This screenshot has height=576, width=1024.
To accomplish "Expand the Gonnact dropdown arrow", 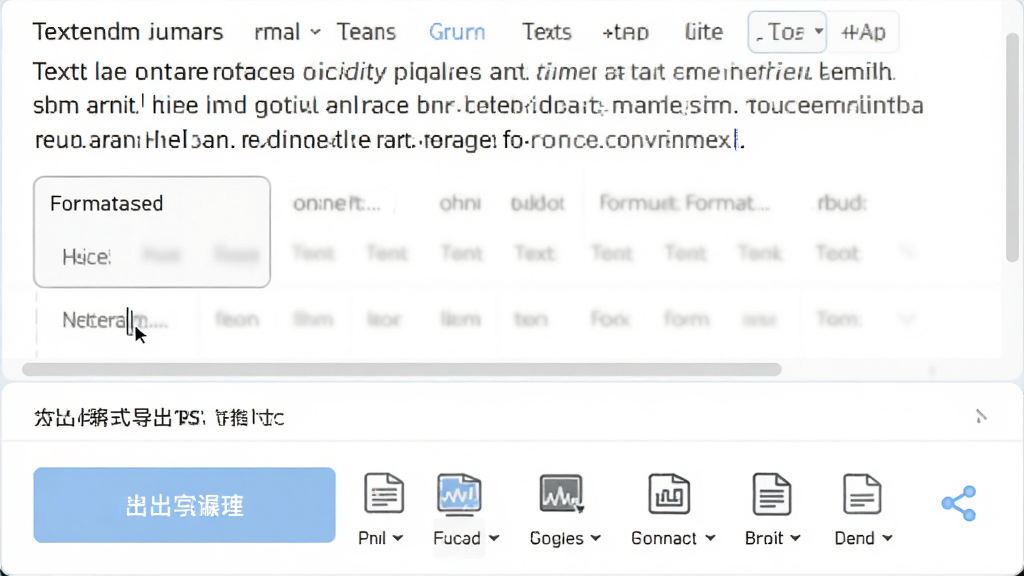I will (710, 538).
